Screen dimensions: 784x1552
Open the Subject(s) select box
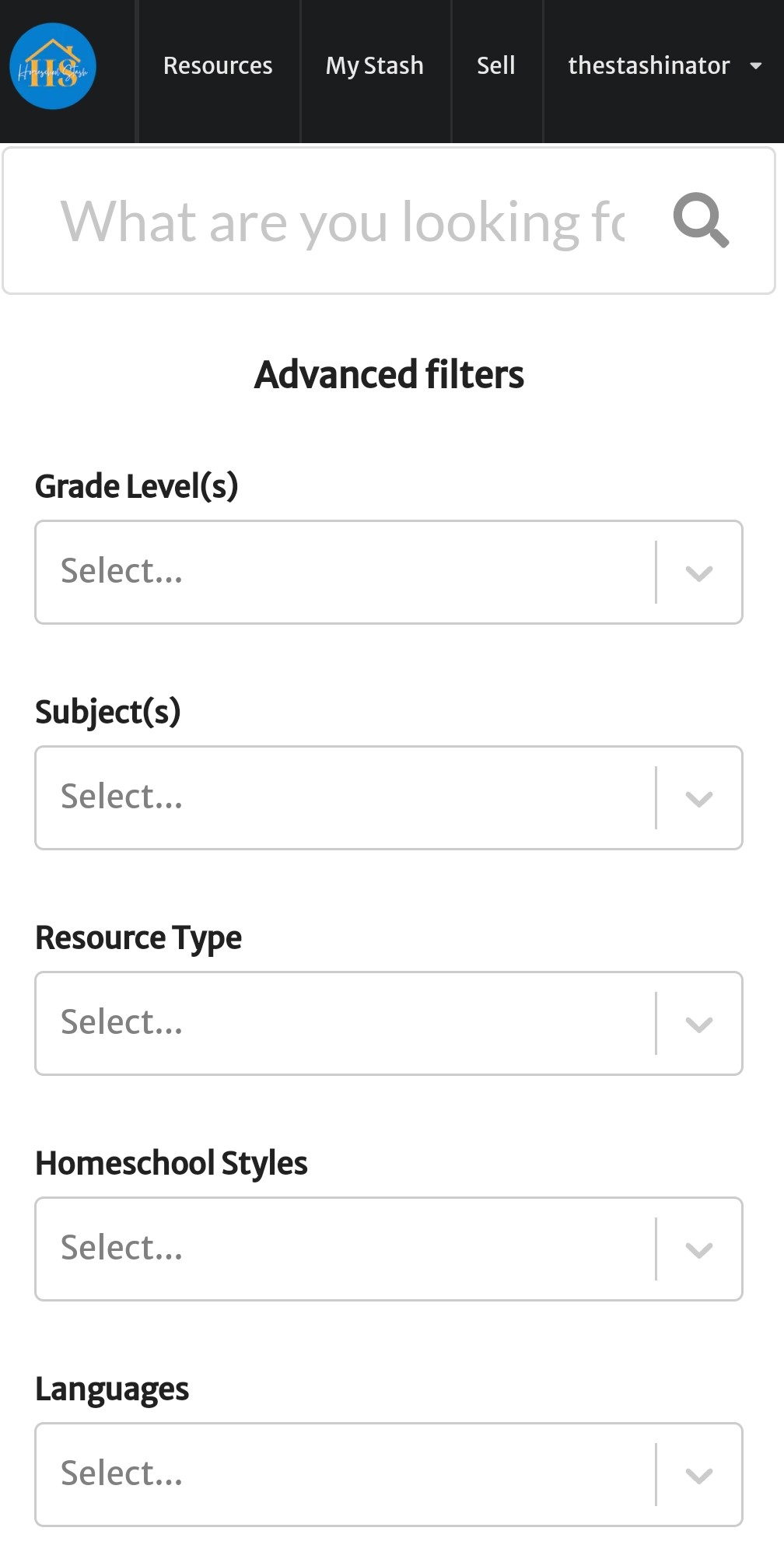coord(389,797)
